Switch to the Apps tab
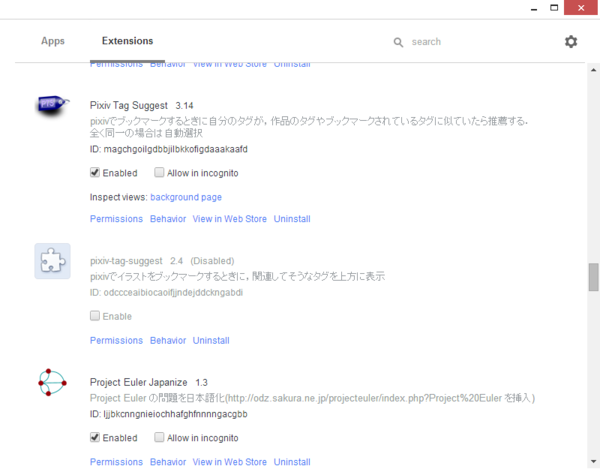This screenshot has width=600, height=469. click(53, 41)
